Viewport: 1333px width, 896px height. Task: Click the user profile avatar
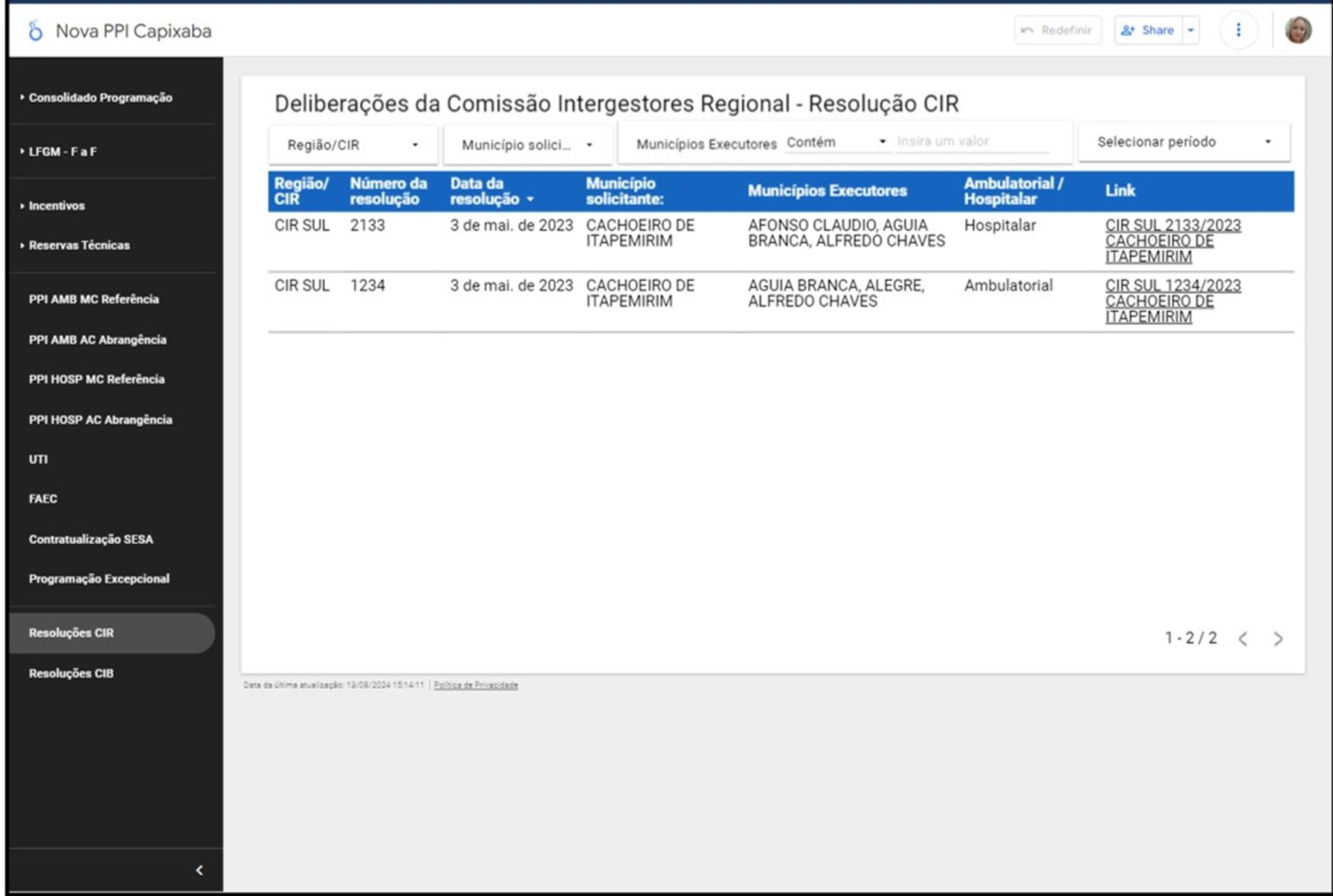1298,30
